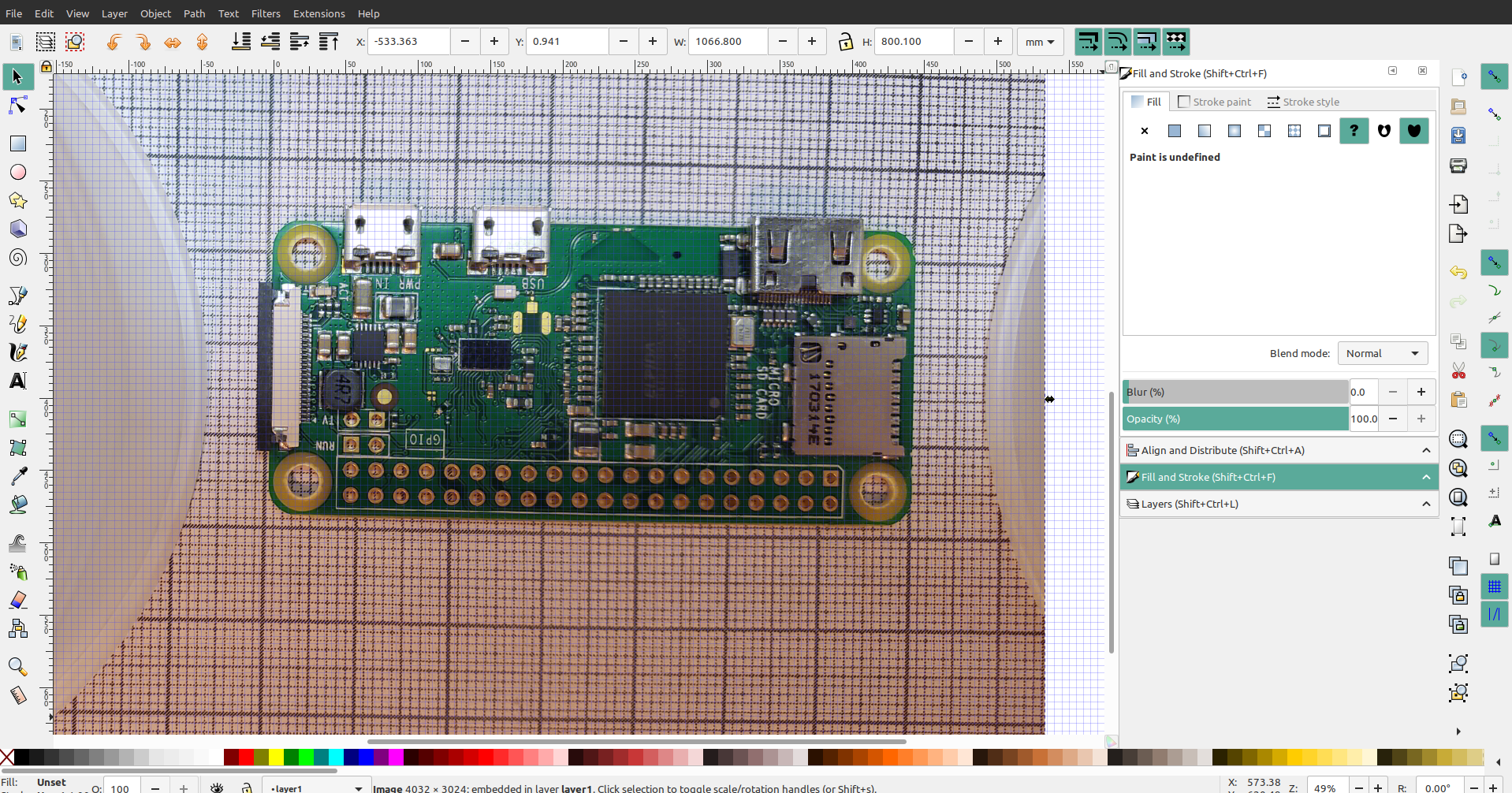Image resolution: width=1512 pixels, height=793 pixels.
Task: Adjust the Opacity (%) slider
Action: tap(1235, 419)
